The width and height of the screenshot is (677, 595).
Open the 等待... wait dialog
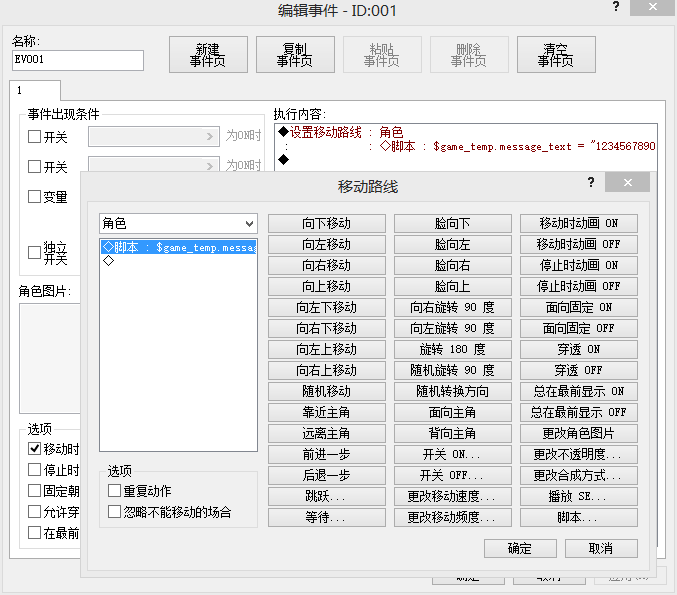click(326, 517)
